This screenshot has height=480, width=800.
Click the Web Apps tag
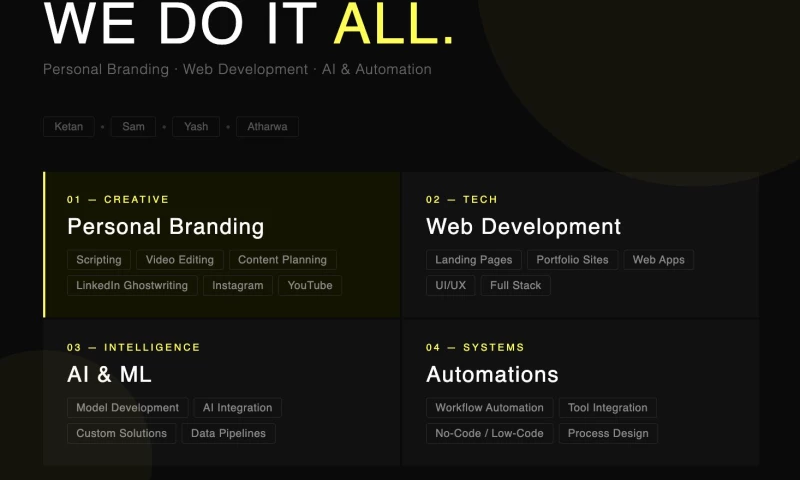(659, 260)
